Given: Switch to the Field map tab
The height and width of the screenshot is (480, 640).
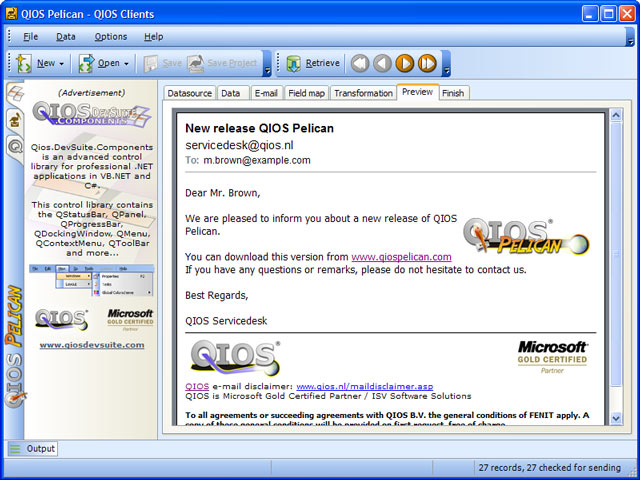Looking at the screenshot, I should coord(306,93).
